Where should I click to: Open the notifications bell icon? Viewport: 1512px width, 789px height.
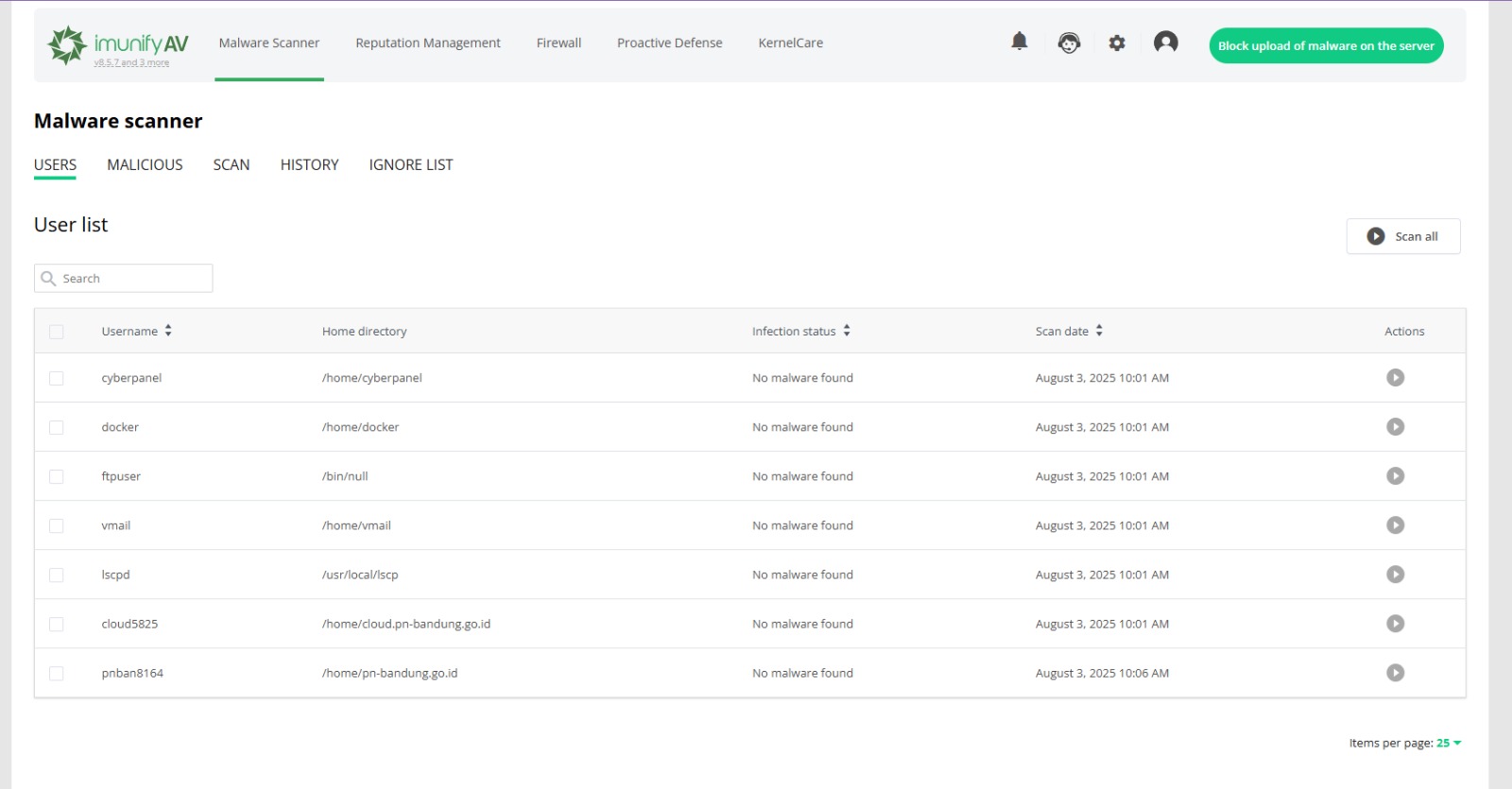pyautogui.click(x=1019, y=42)
